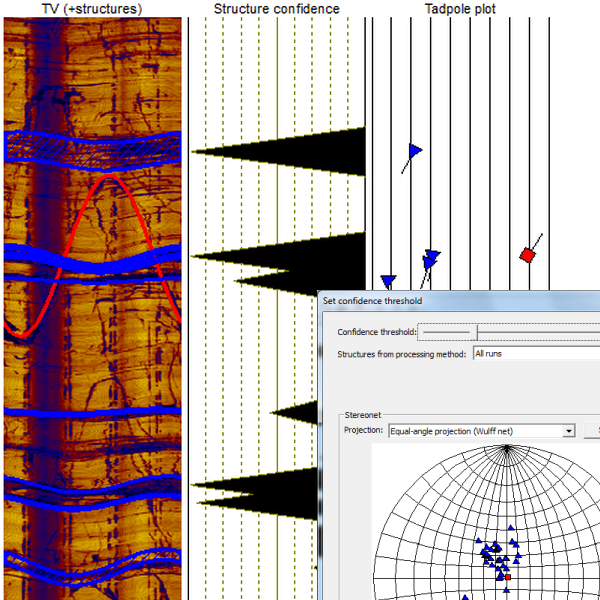600x600 pixels.
Task: Click the red square point in the stereonet
Action: tap(508, 577)
